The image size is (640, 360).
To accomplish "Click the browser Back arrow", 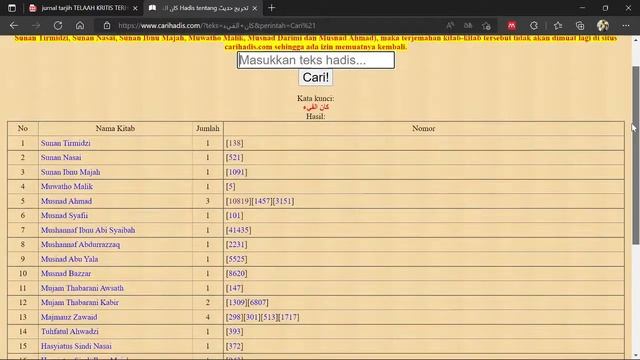I will tap(14, 25).
